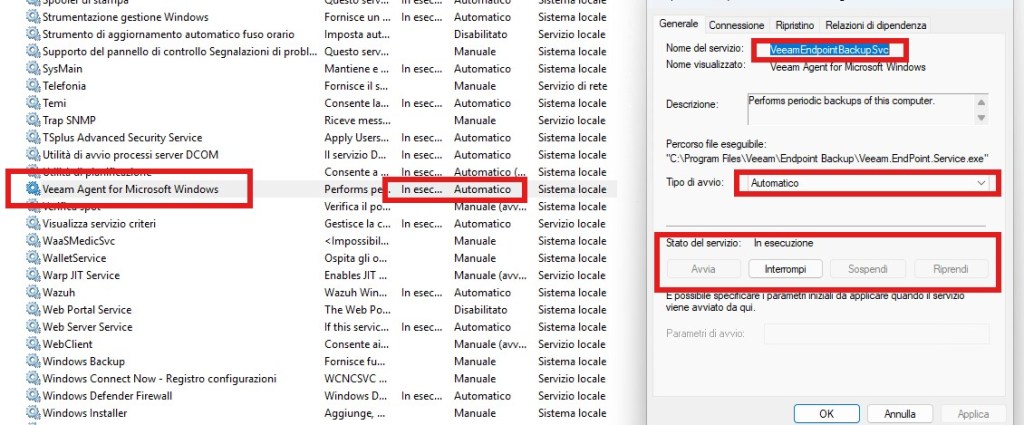This screenshot has width=1024, height=425.
Task: Click the Applica button
Action: (972, 414)
